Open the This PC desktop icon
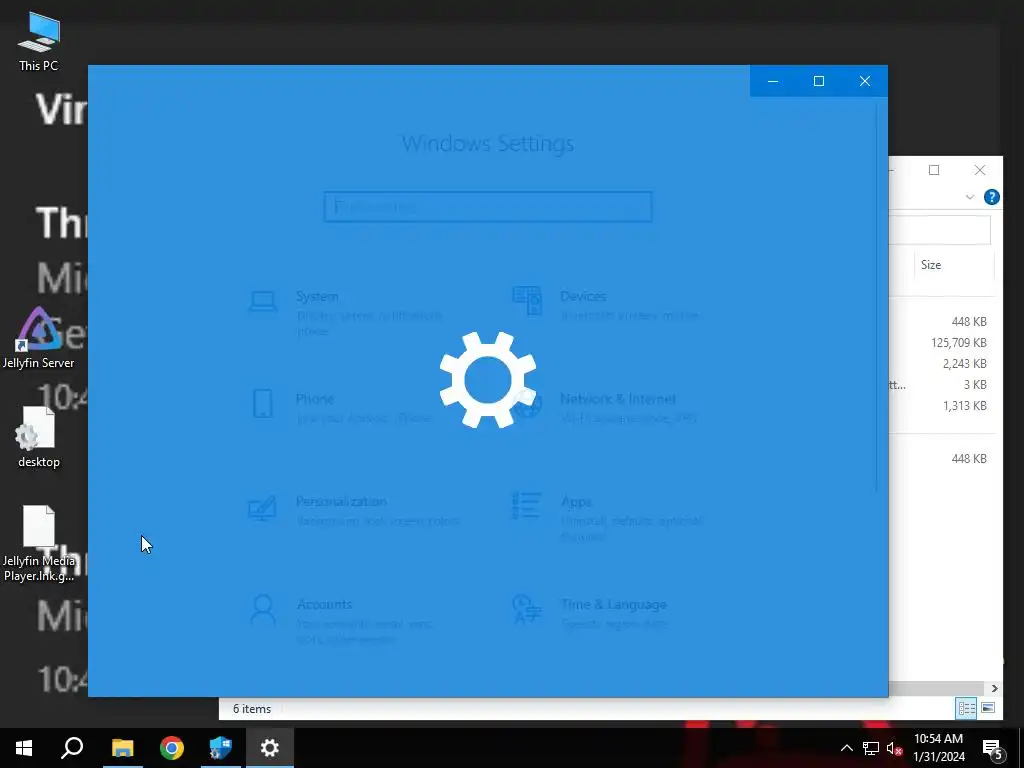This screenshot has height=768, width=1024. tap(39, 42)
